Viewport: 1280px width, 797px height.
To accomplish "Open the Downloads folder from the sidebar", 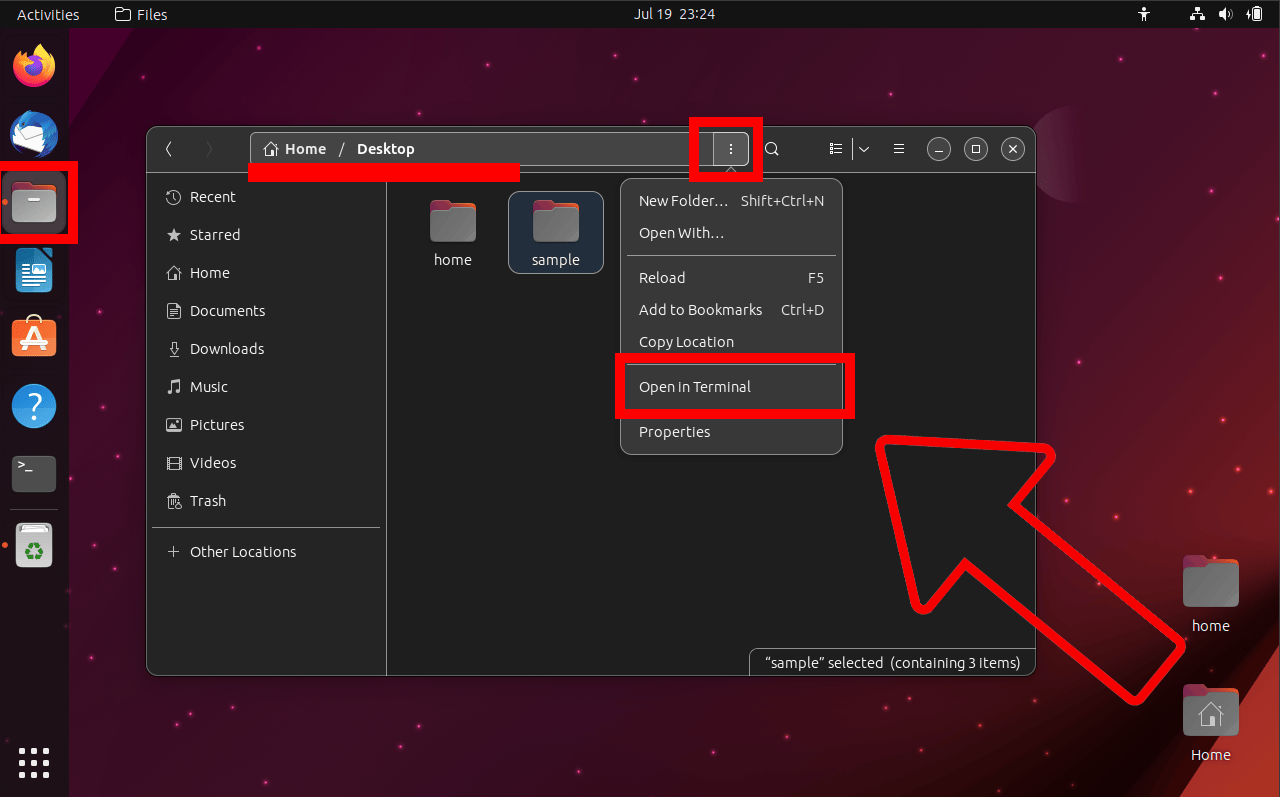I will [x=225, y=348].
